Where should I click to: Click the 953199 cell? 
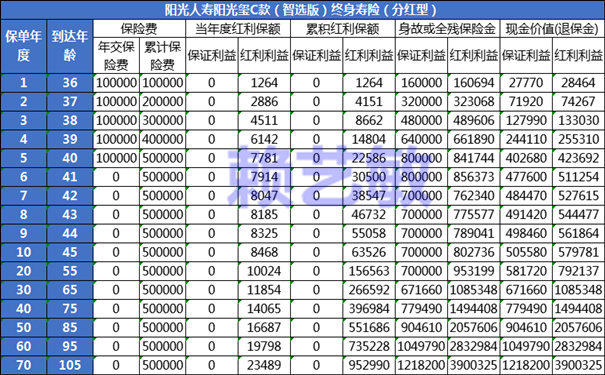(474, 272)
